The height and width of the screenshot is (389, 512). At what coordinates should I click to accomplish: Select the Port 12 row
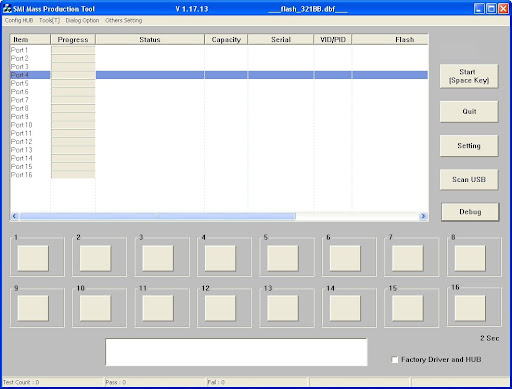pos(219,142)
